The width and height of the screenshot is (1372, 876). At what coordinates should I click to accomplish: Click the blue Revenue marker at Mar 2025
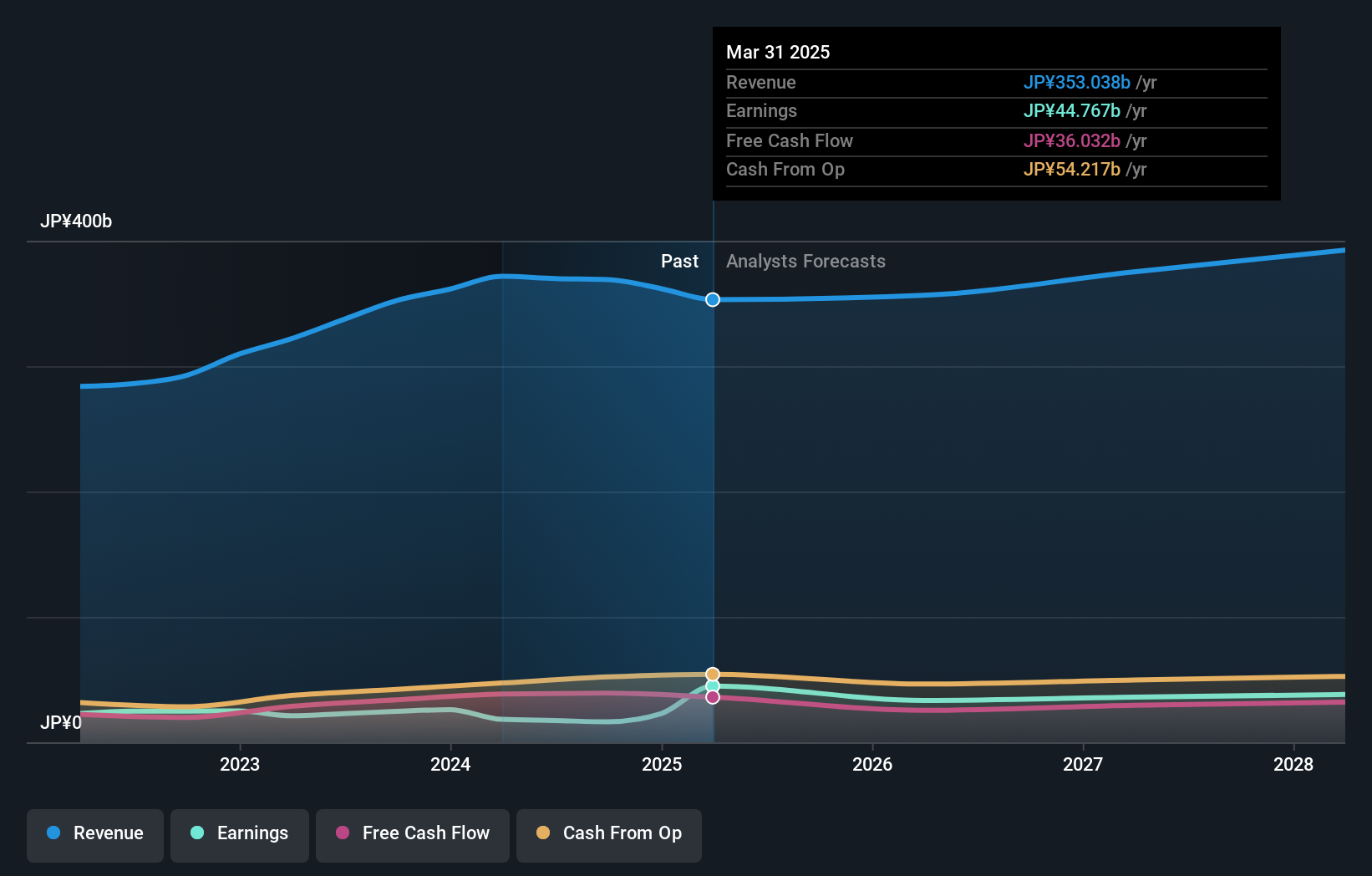click(x=713, y=299)
